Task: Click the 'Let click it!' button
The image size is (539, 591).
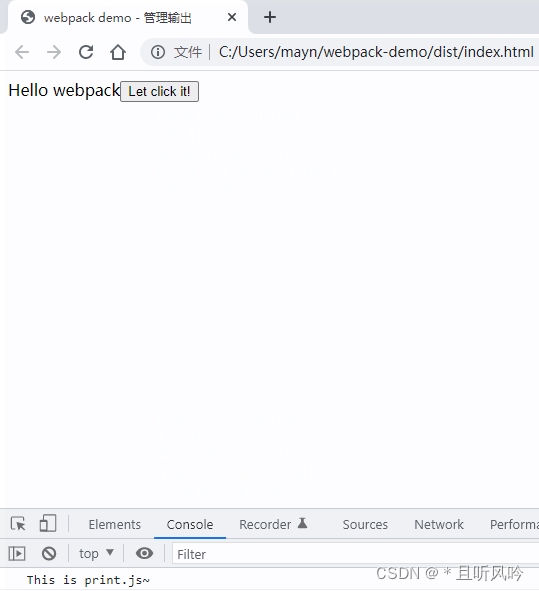Action: [x=159, y=92]
